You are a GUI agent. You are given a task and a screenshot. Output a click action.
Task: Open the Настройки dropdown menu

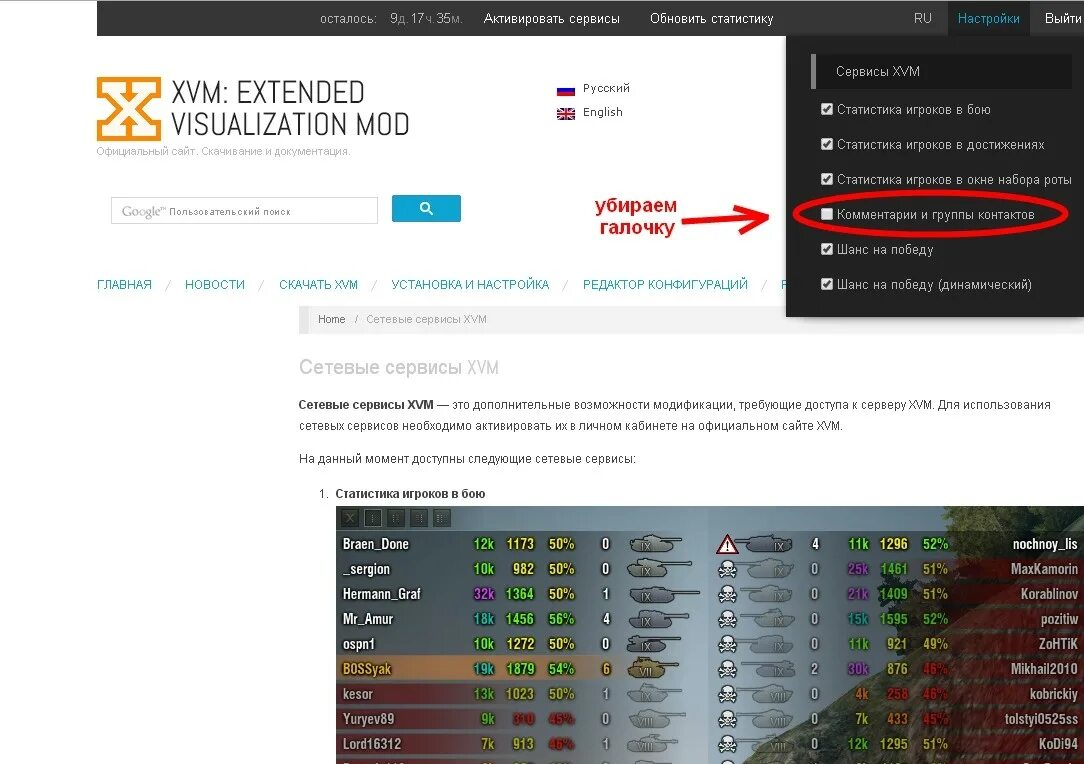[988, 19]
